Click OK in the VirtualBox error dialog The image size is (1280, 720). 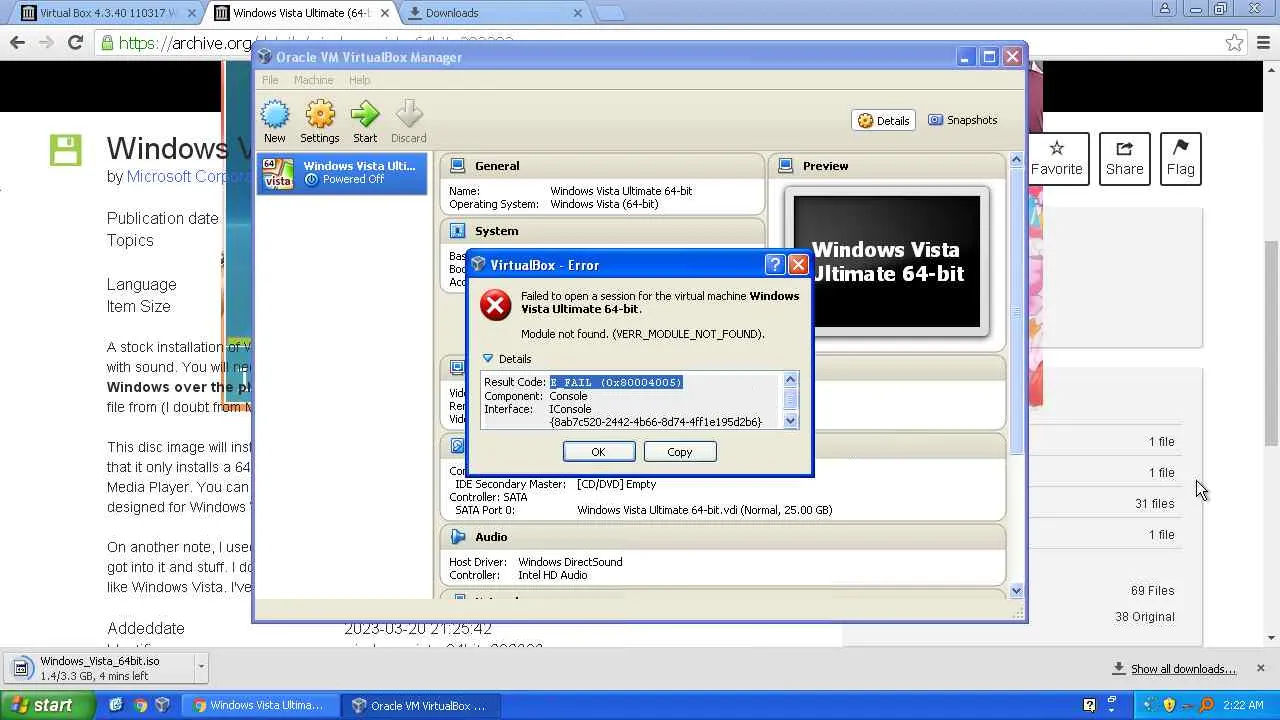(598, 452)
